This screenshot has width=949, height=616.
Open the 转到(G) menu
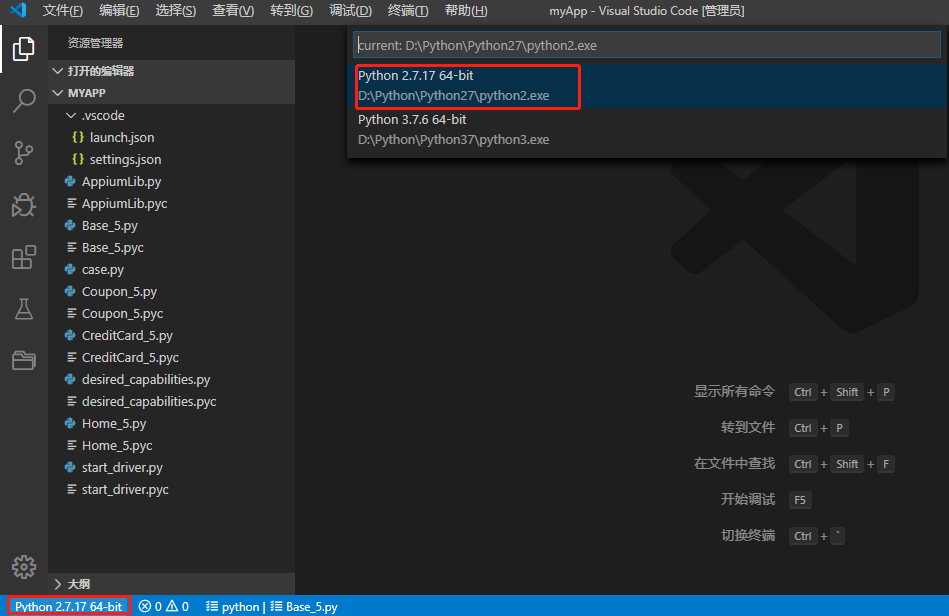(x=291, y=10)
